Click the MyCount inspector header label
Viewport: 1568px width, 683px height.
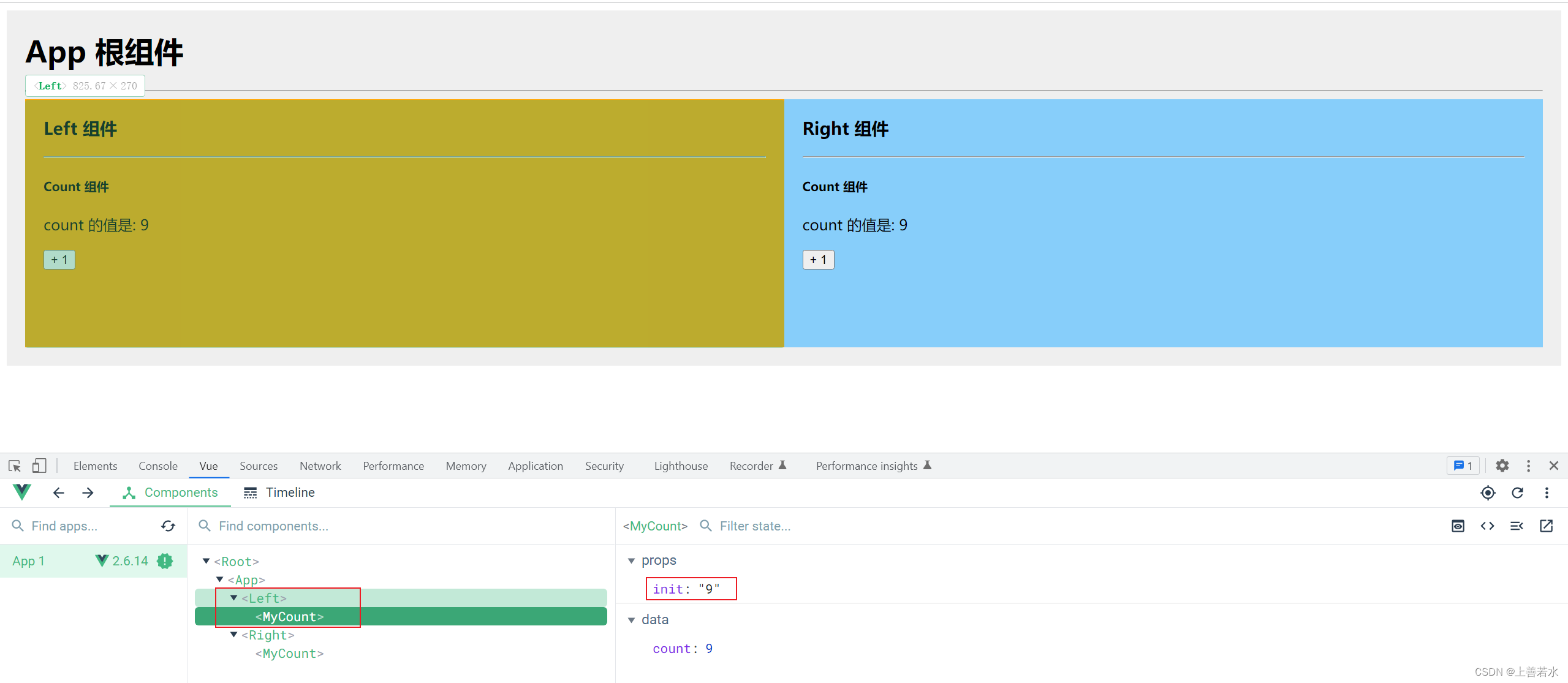pos(655,526)
